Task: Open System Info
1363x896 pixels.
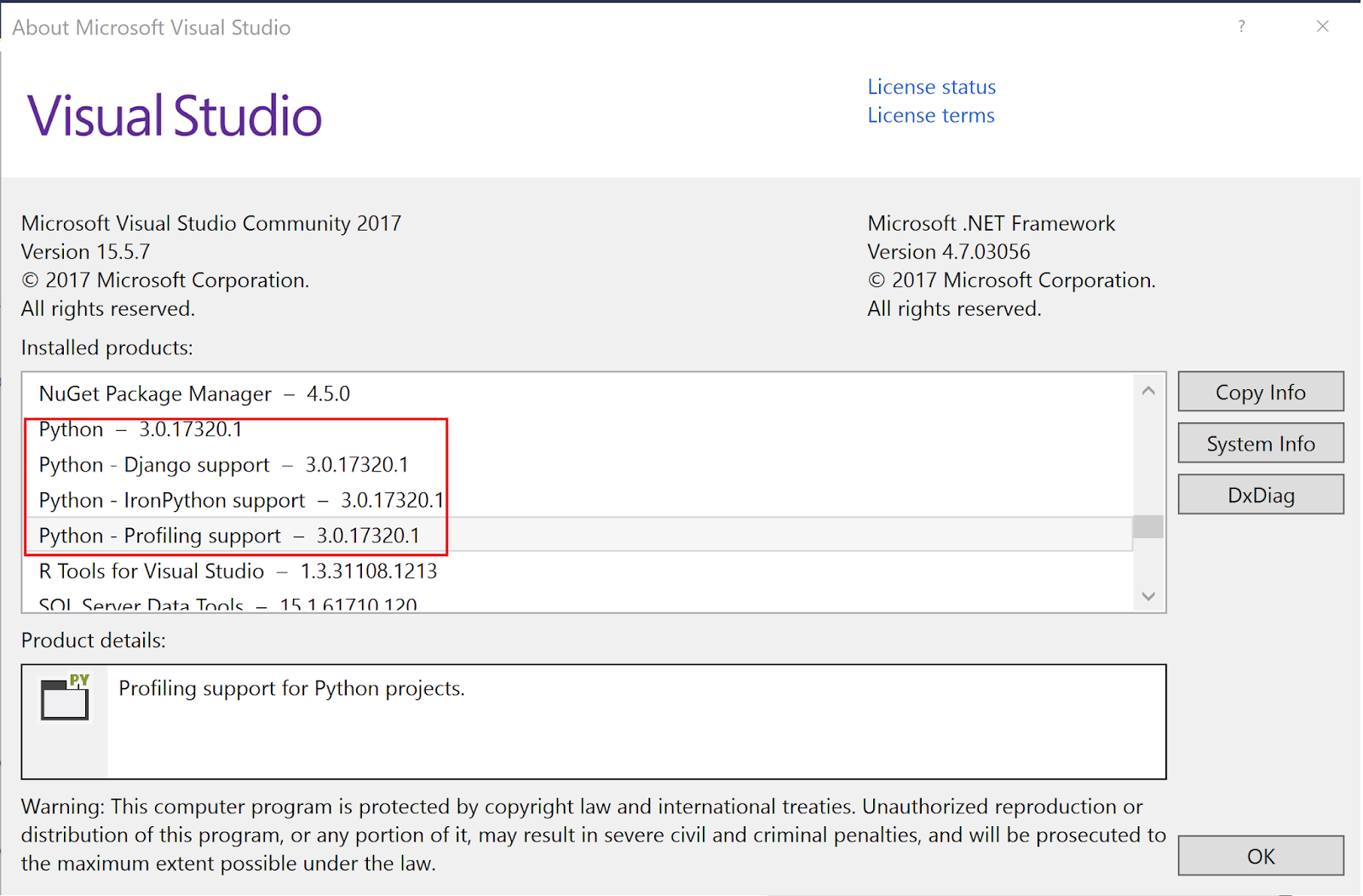Action: 1261,444
